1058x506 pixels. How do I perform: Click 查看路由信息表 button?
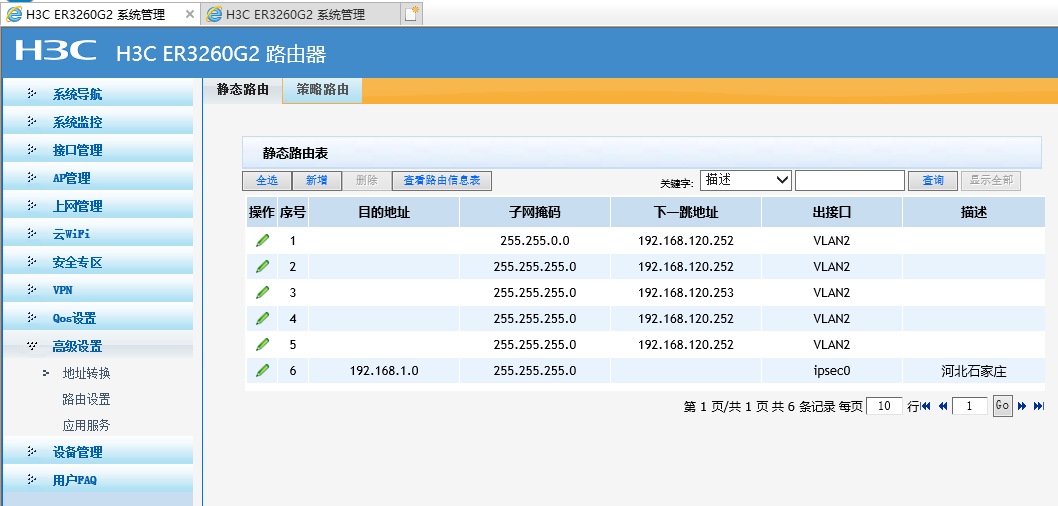[x=442, y=180]
